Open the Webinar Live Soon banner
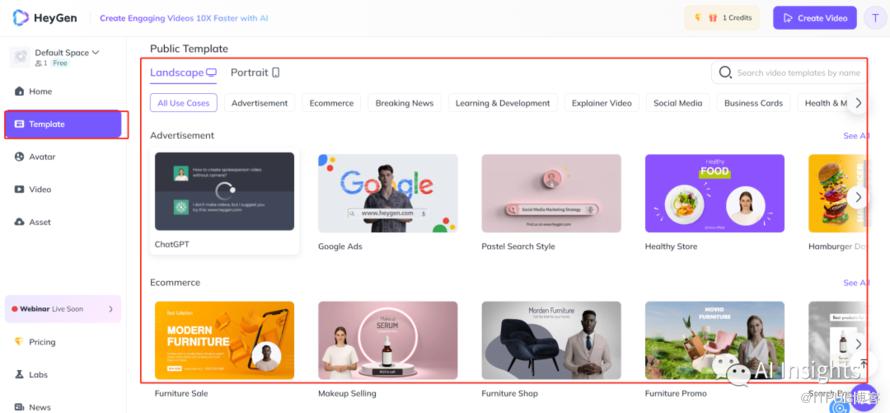The height and width of the screenshot is (413, 890). click(x=63, y=309)
